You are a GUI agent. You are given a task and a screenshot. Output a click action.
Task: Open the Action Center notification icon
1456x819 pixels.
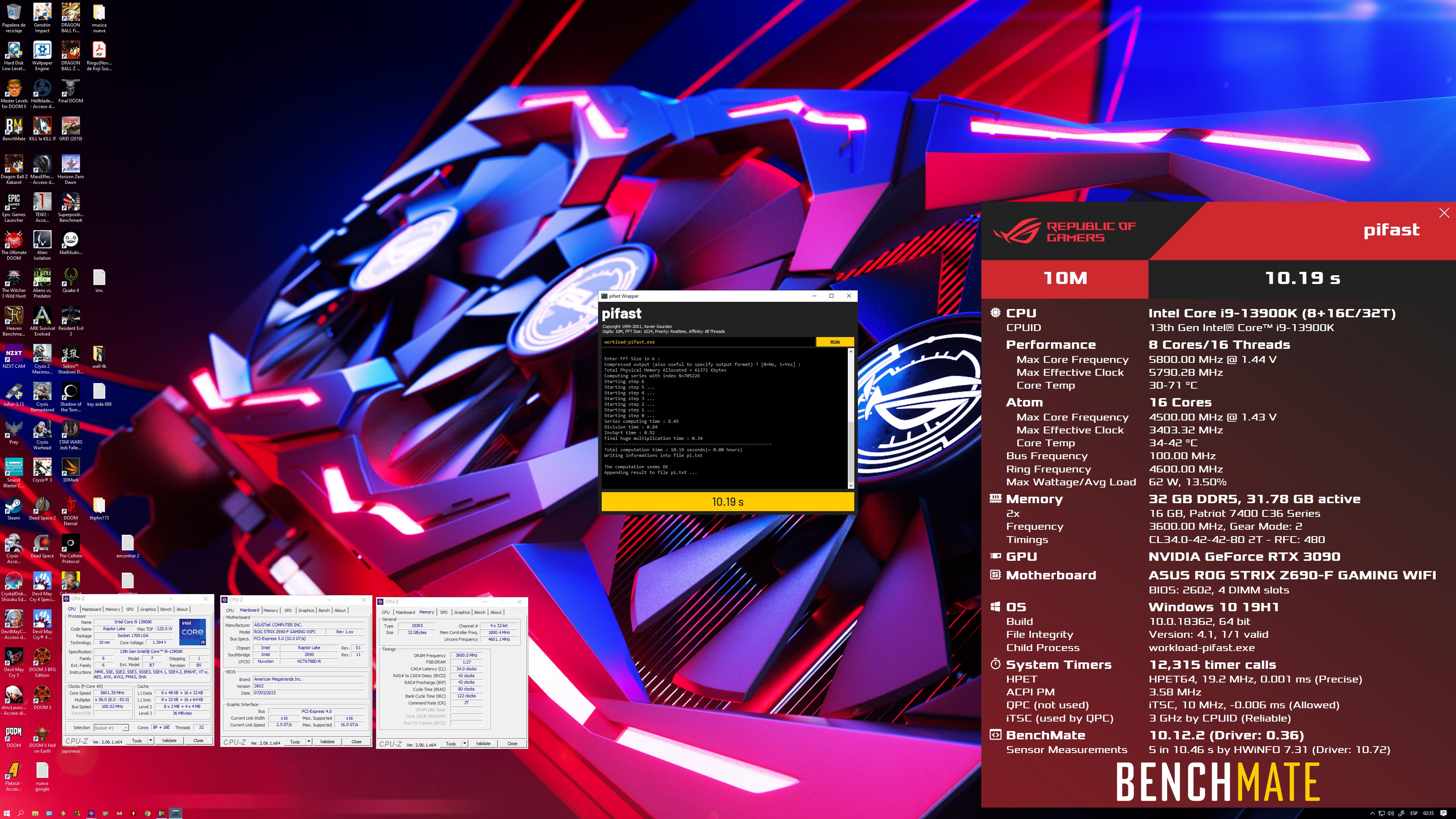click(x=1443, y=813)
